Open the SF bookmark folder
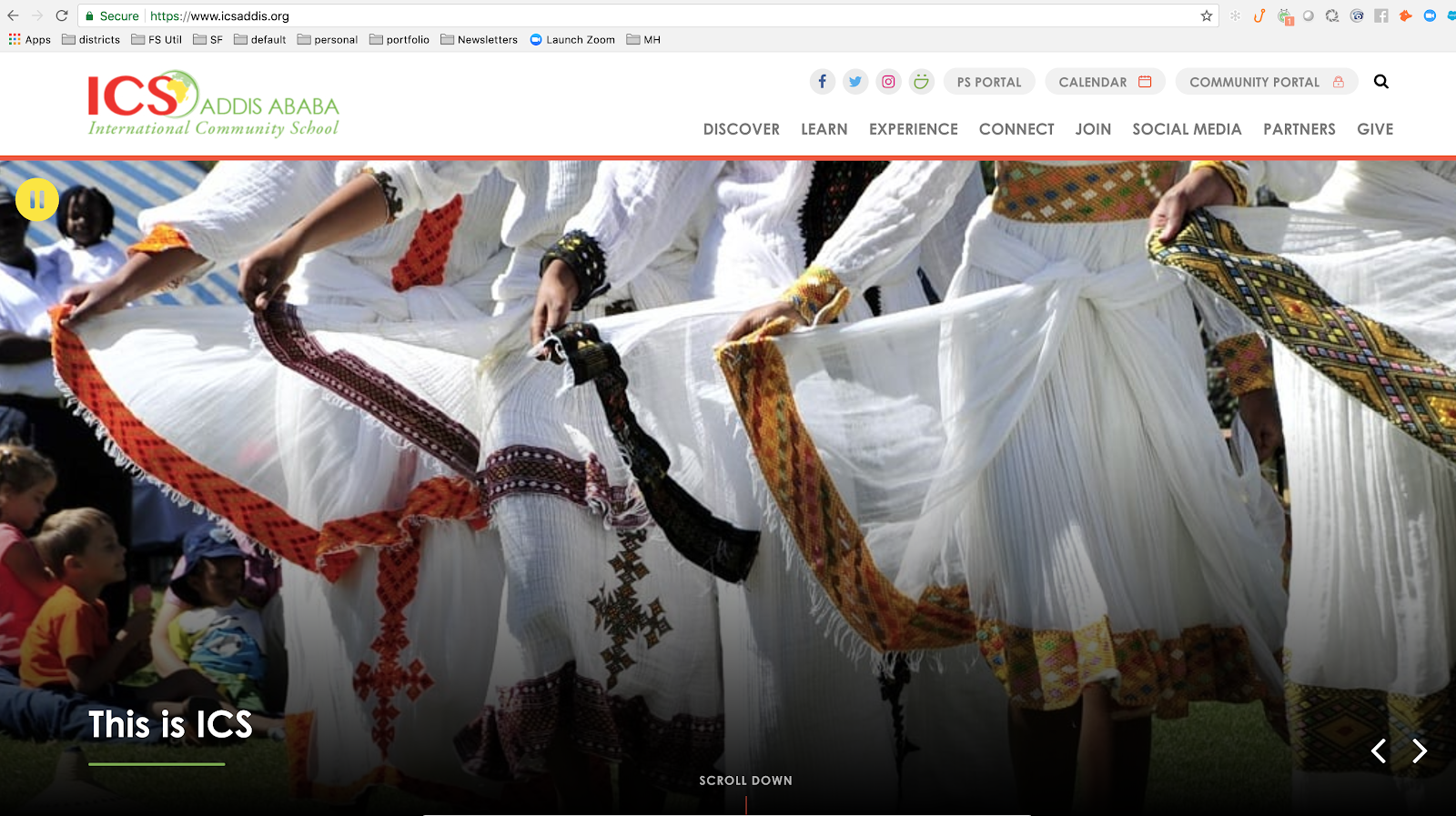 [x=208, y=39]
